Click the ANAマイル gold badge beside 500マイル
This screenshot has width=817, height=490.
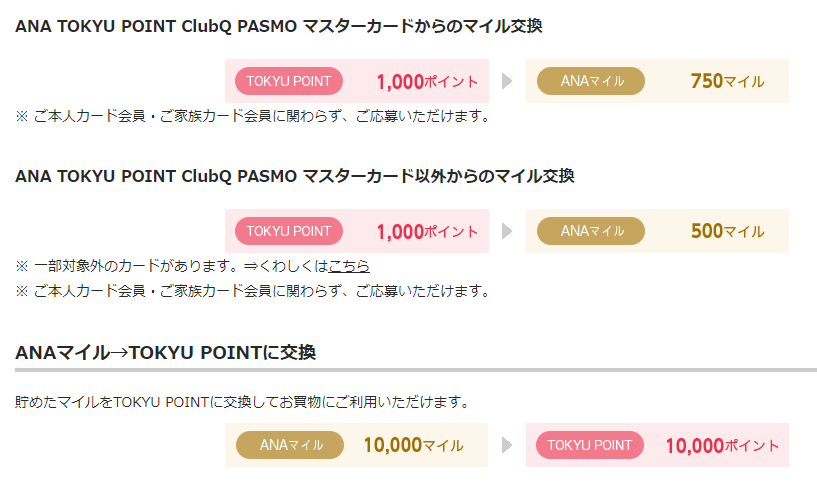[591, 231]
